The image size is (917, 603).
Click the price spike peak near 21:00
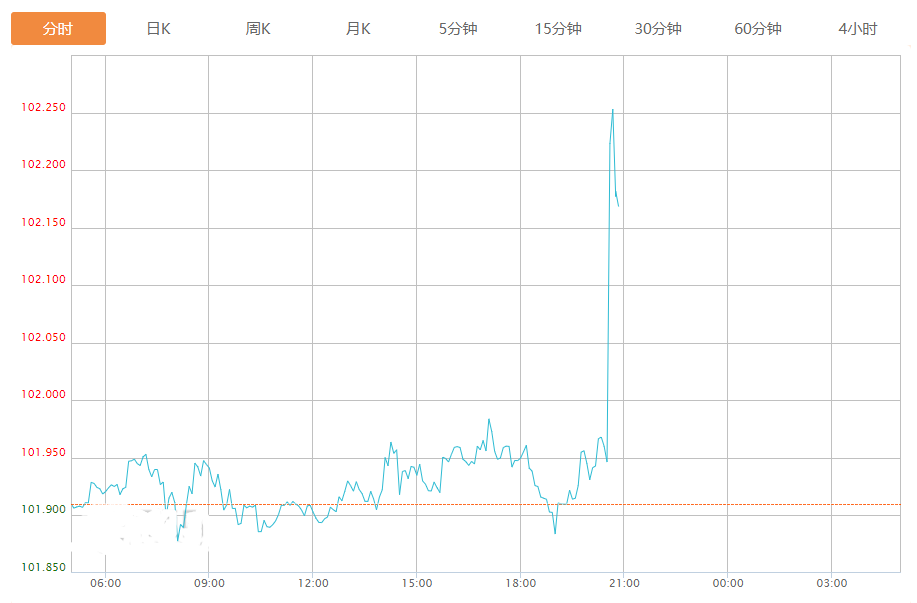pos(613,110)
